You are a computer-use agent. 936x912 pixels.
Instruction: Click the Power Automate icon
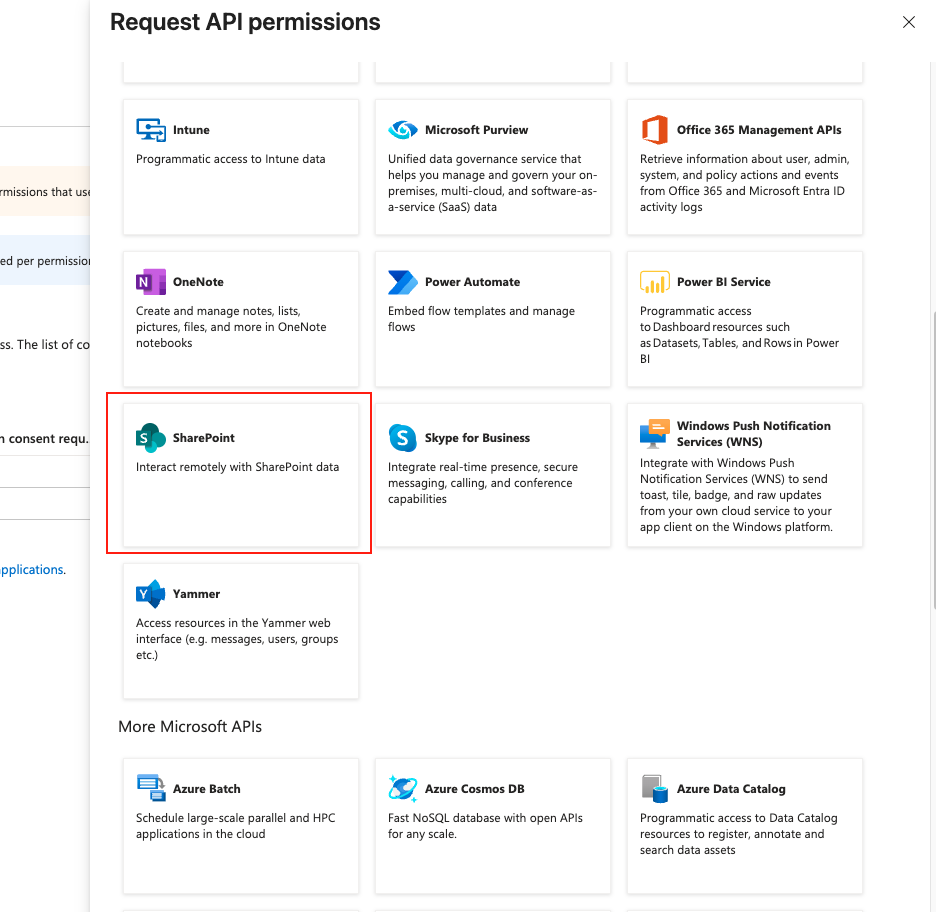click(x=402, y=281)
